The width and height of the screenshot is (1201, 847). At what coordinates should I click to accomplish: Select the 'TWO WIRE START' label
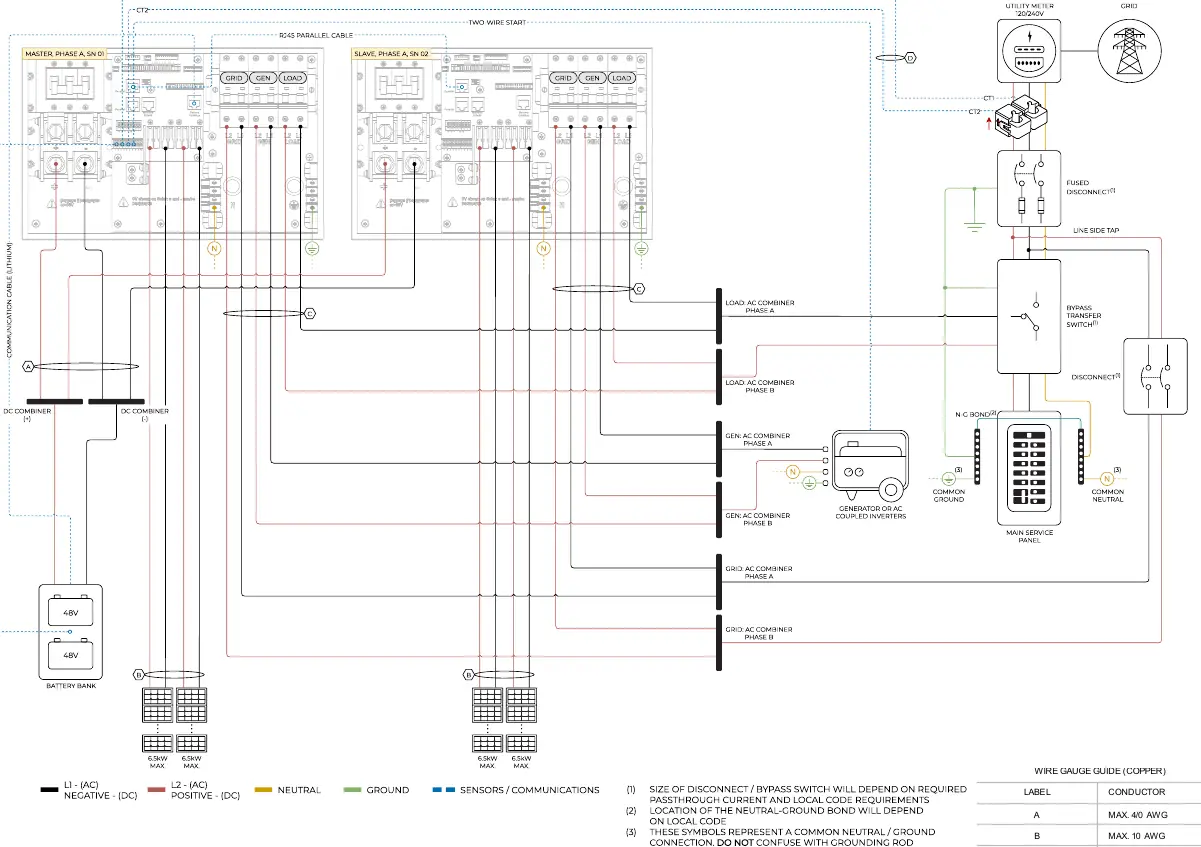(497, 22)
